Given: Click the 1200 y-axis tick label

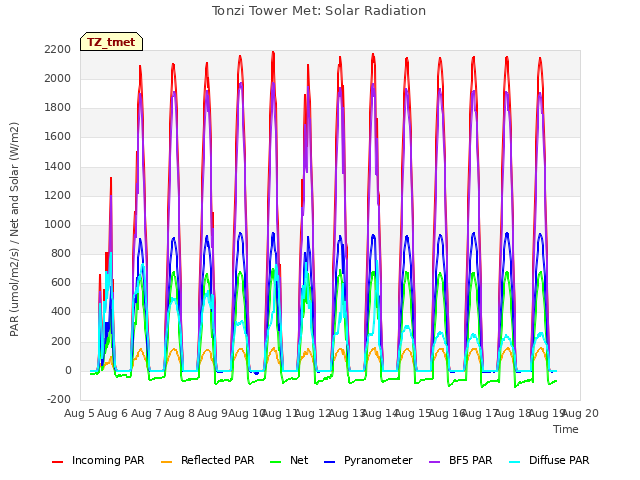Looking at the screenshot, I should pos(58,196).
